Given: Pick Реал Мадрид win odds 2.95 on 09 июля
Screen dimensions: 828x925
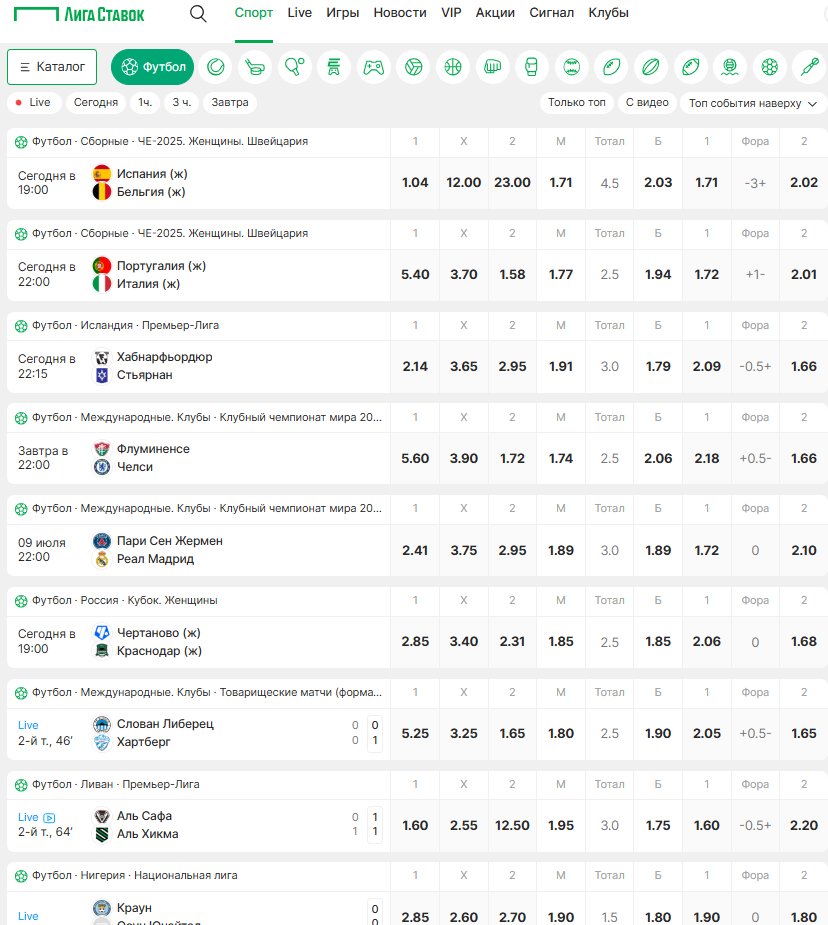Looking at the screenshot, I should click(512, 550).
